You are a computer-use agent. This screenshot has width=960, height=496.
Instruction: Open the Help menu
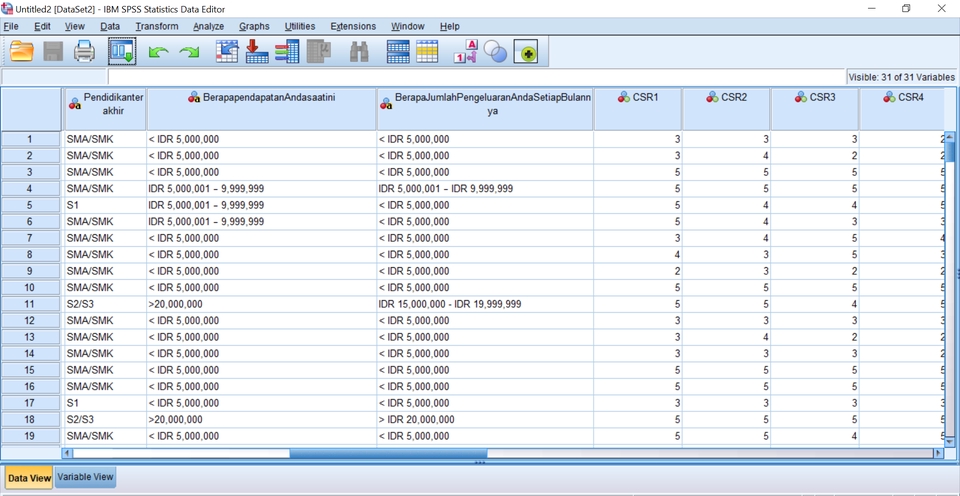tap(449, 26)
